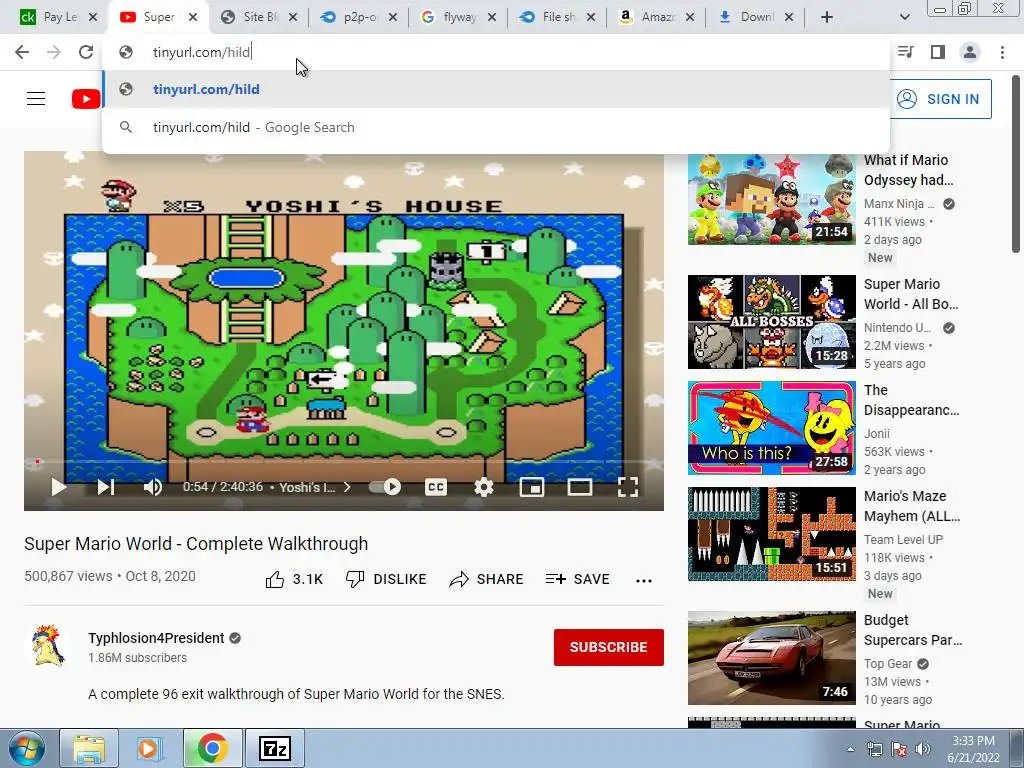This screenshot has width=1024, height=768.
Task: Click the video progress bar
Action: pyautogui.click(x=344, y=462)
